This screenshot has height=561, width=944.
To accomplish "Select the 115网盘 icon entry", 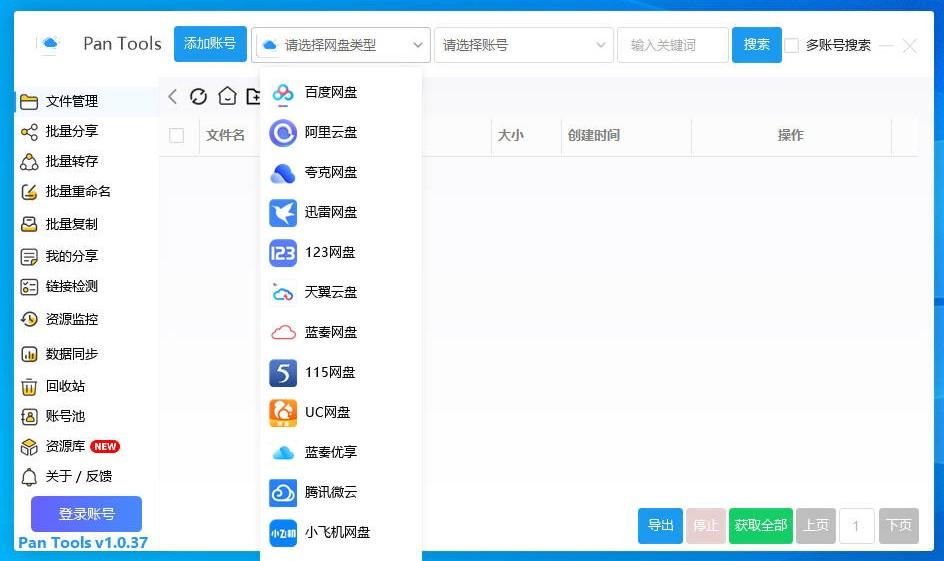I will click(x=283, y=372).
